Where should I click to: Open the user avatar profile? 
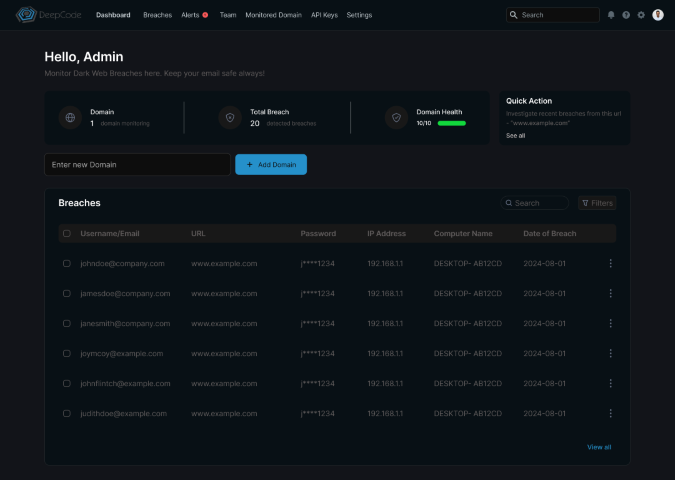[658, 15]
